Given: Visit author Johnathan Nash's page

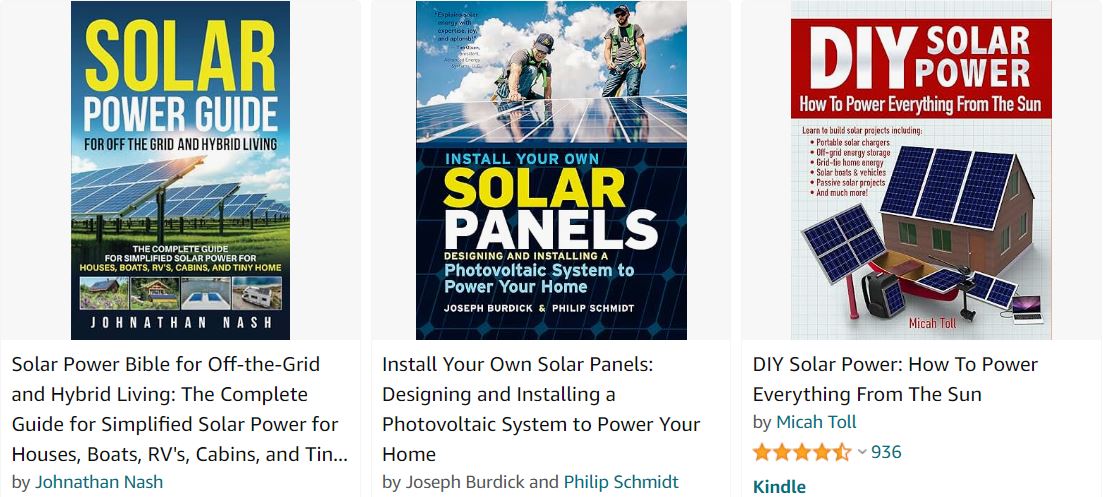Looking at the screenshot, I should (x=99, y=482).
